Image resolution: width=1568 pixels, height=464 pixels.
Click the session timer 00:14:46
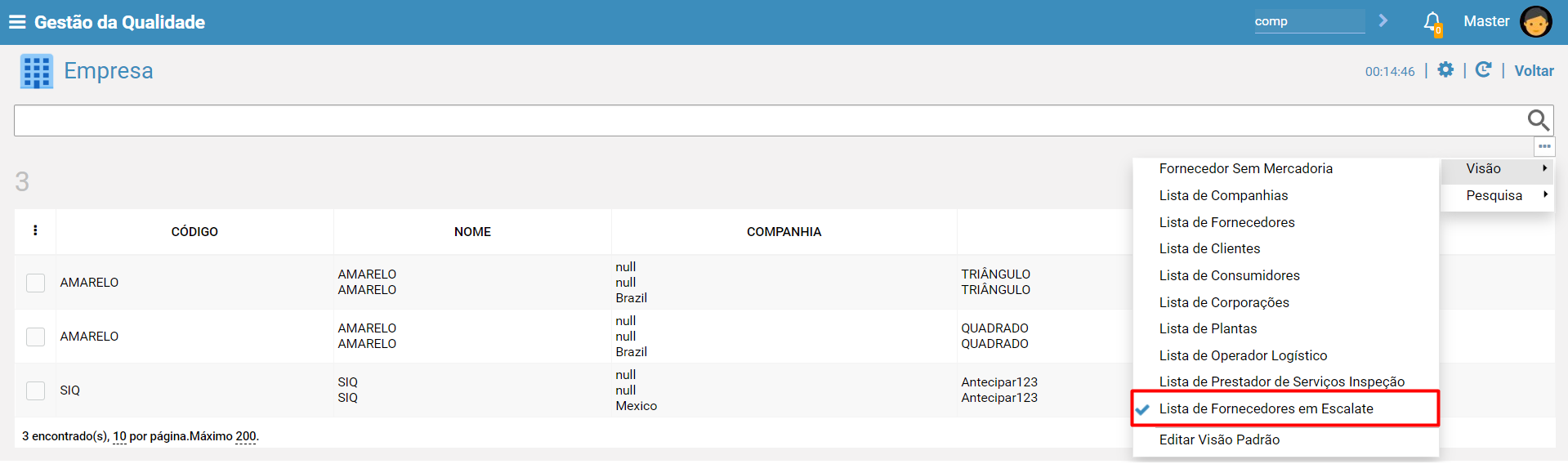point(1390,72)
